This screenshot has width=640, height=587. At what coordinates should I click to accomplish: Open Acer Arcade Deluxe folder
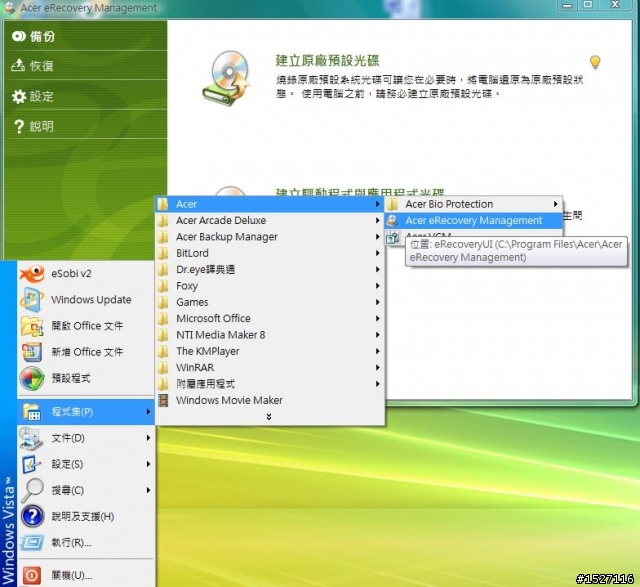pos(269,220)
